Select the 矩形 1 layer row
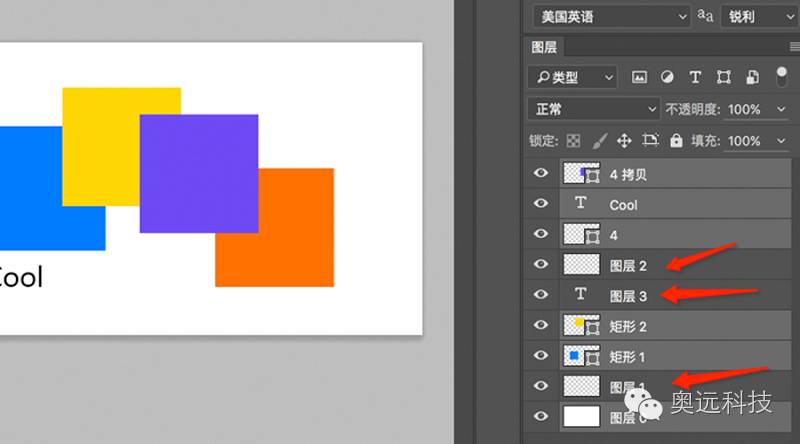Screen dimensions: 800x444 point(674,356)
